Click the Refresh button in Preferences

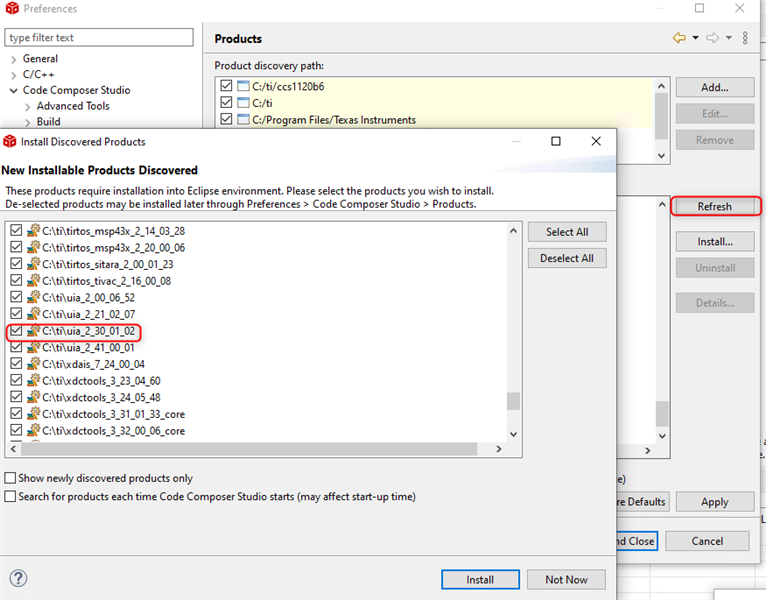(715, 206)
